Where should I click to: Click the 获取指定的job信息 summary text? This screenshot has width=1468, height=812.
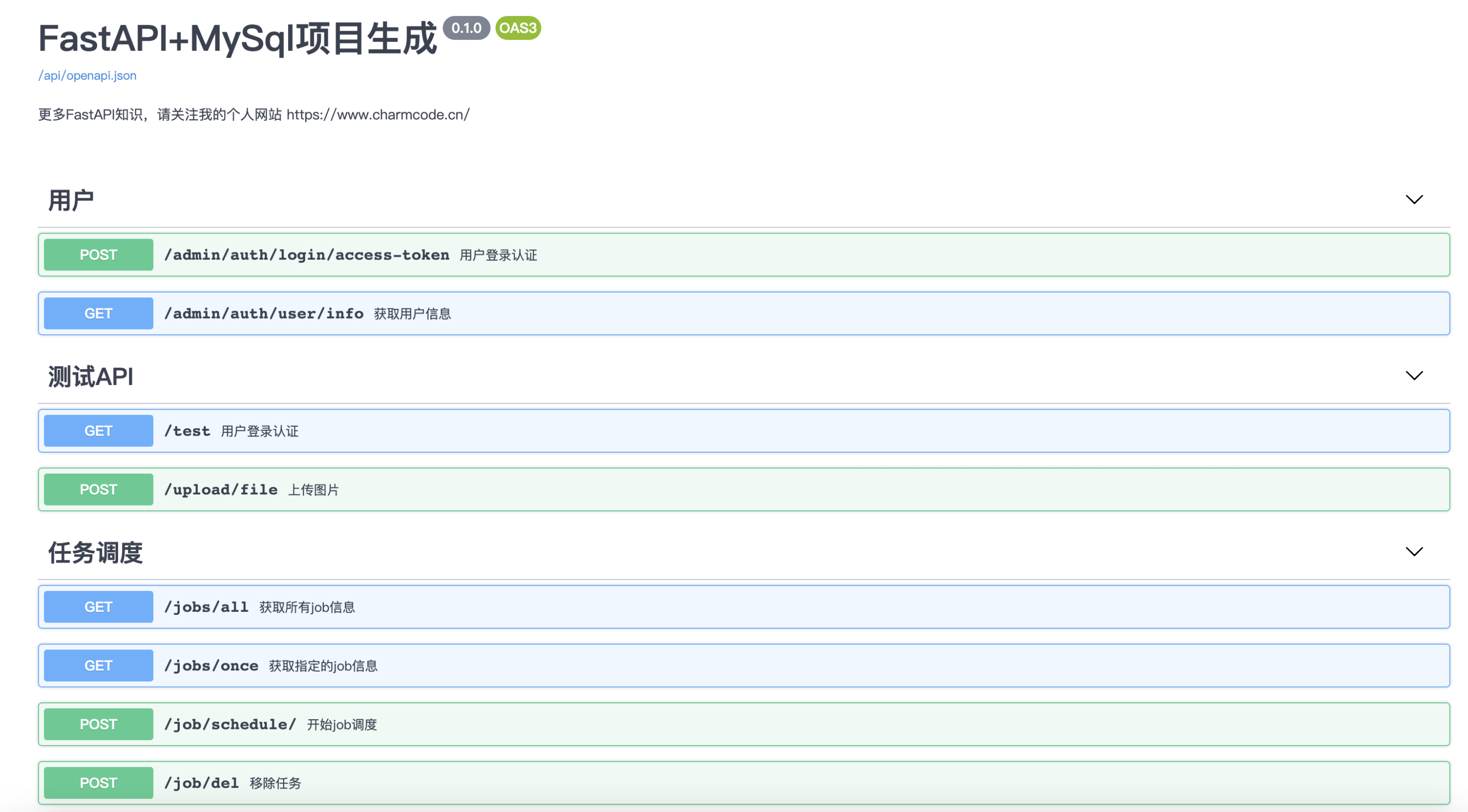323,666
